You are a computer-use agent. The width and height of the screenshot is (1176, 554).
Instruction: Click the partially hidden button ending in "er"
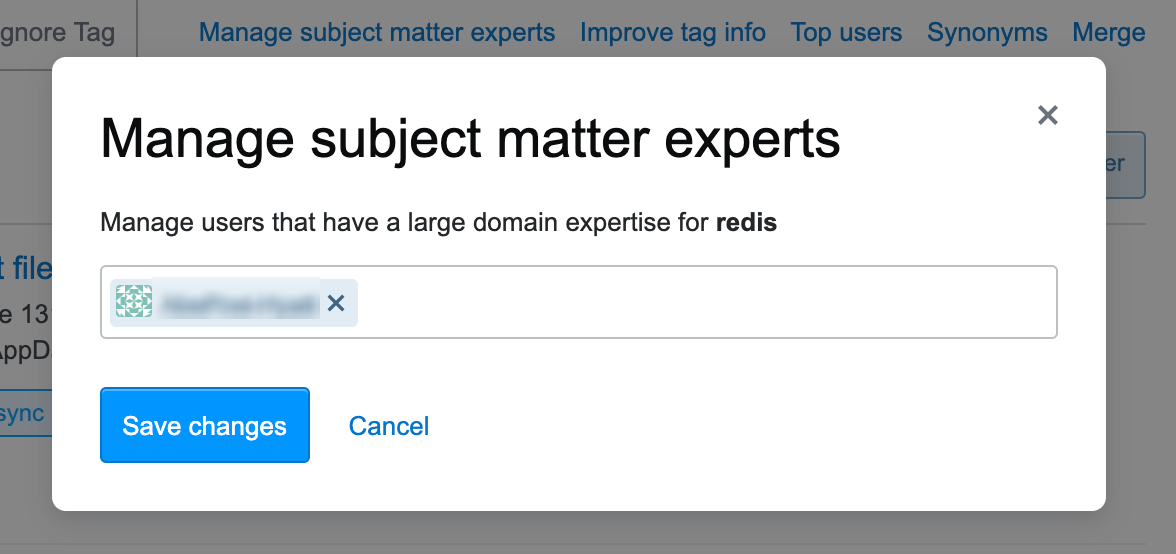pyautogui.click(x=1124, y=164)
